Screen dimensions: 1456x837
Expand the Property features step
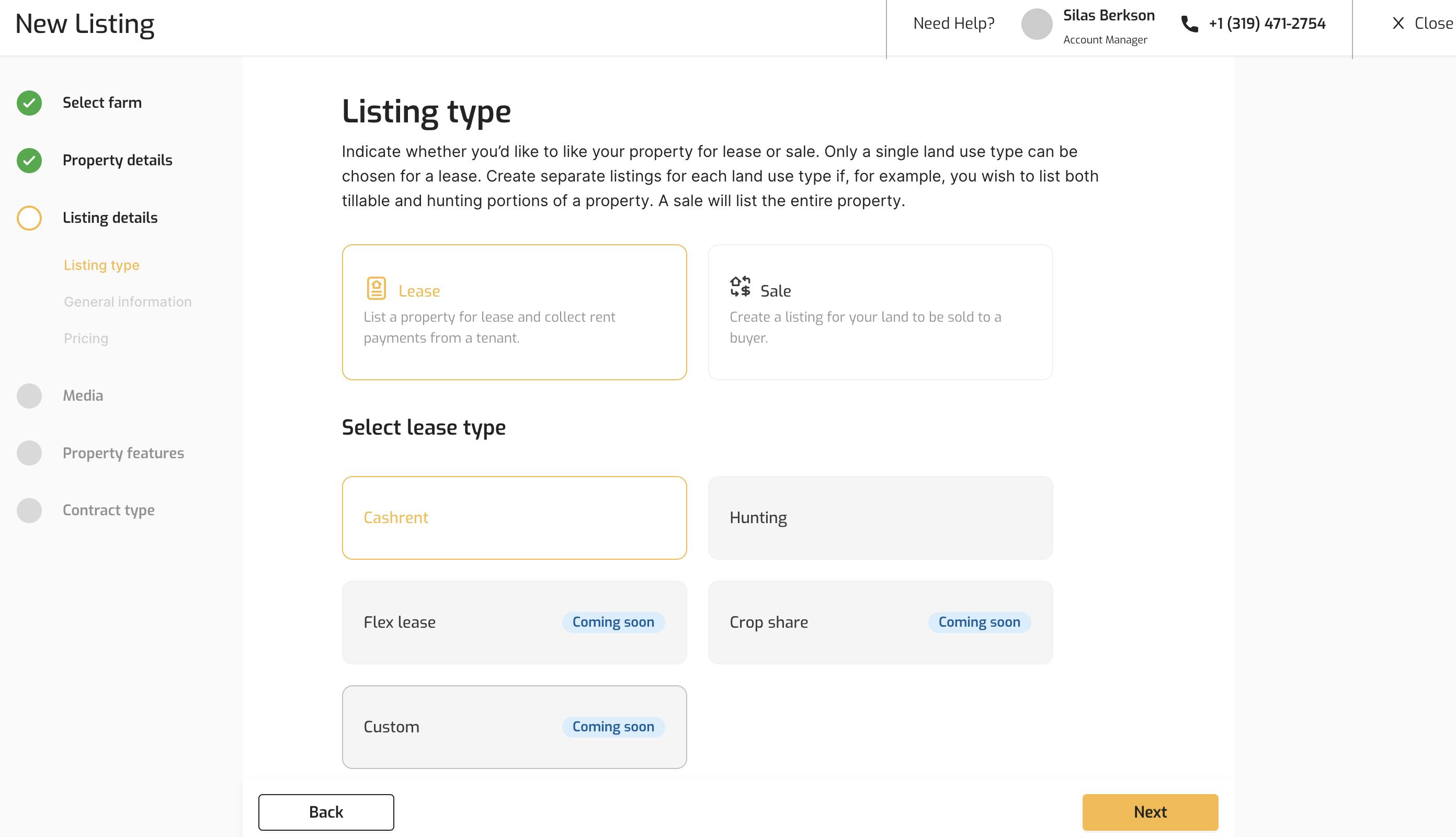123,453
